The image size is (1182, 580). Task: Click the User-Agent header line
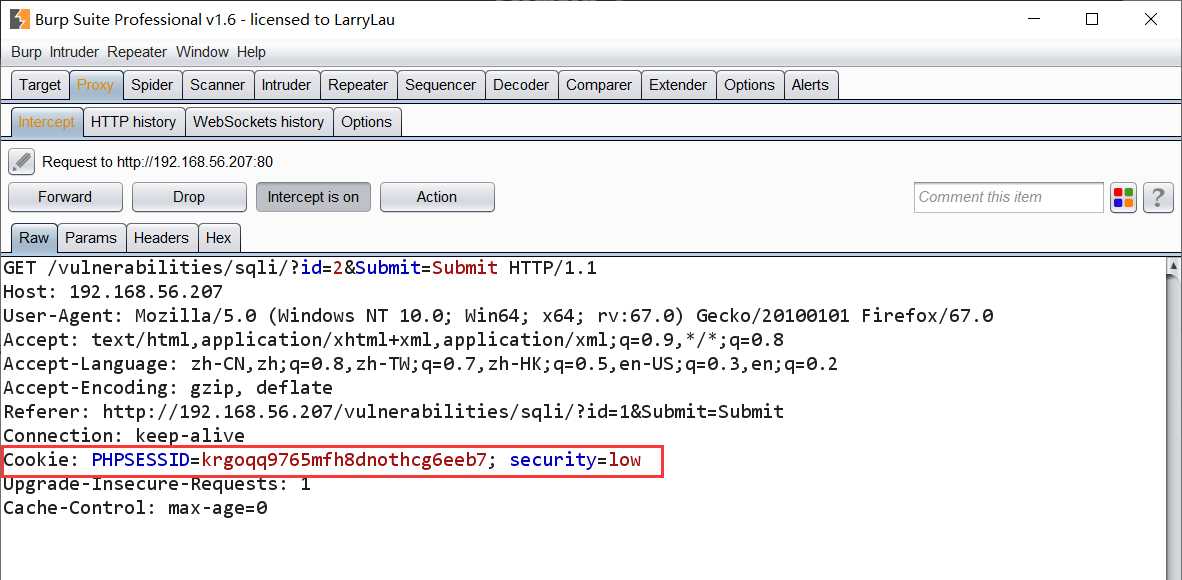(x=498, y=316)
